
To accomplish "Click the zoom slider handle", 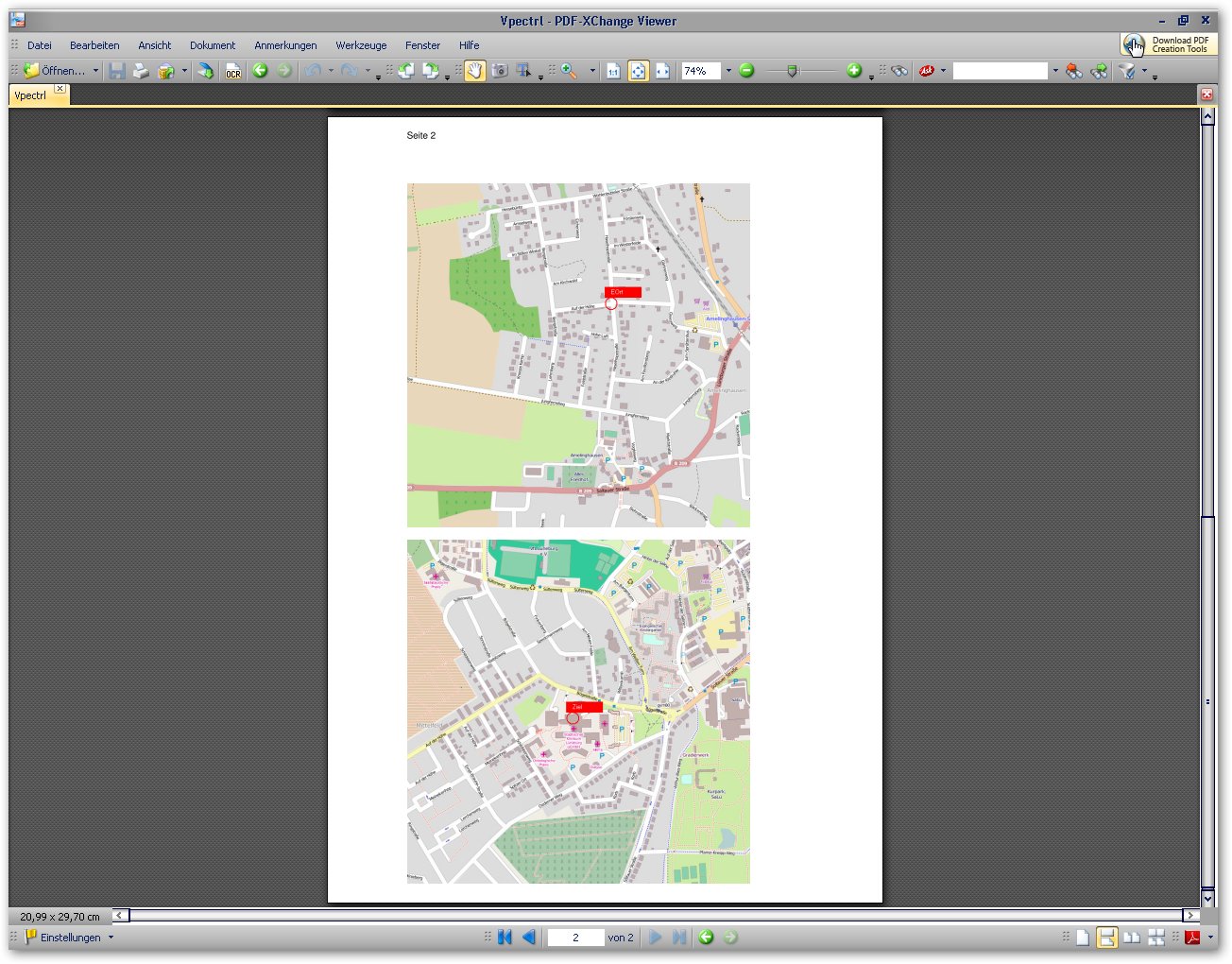I will [793, 71].
